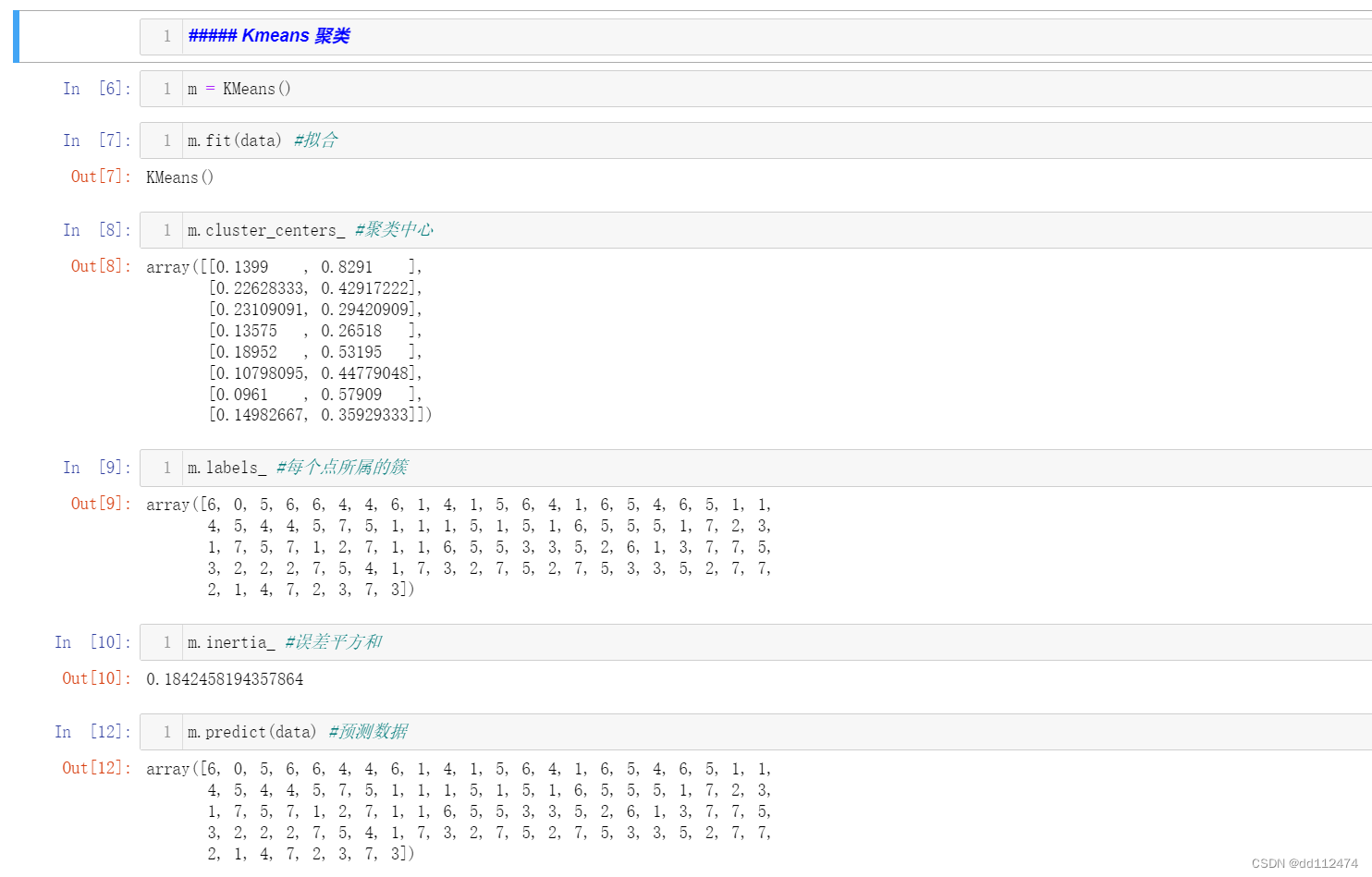This screenshot has height=877, width=1372.
Task: Click the comment '#聚类中心'
Action: coord(394,230)
